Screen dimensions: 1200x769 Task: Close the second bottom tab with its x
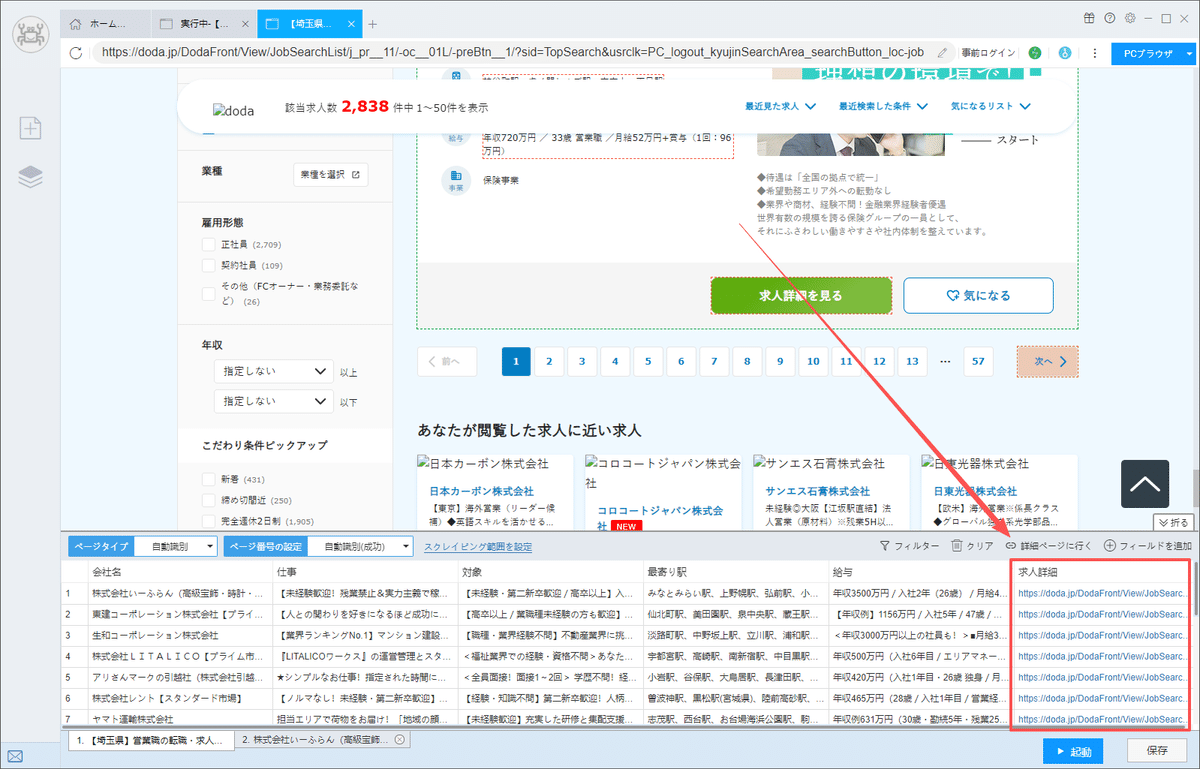point(399,740)
